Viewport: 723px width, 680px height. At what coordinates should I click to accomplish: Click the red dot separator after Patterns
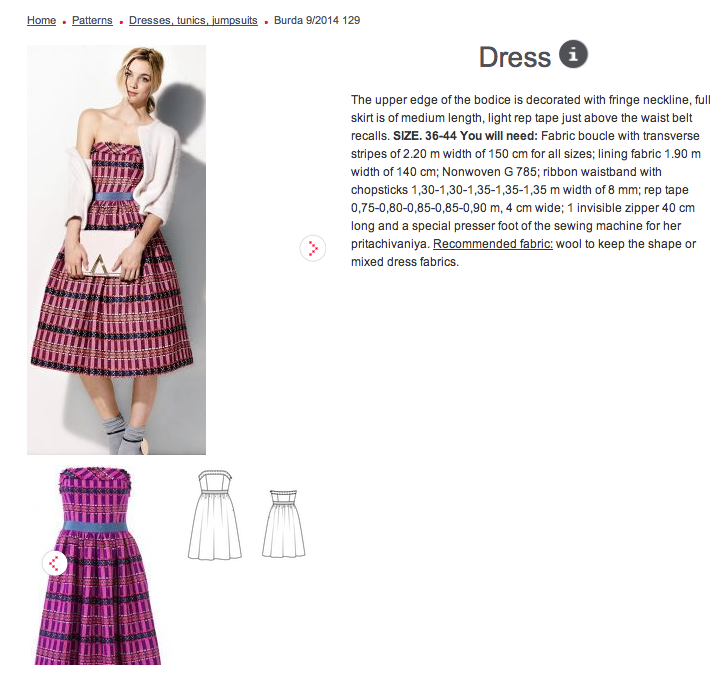tap(121, 22)
